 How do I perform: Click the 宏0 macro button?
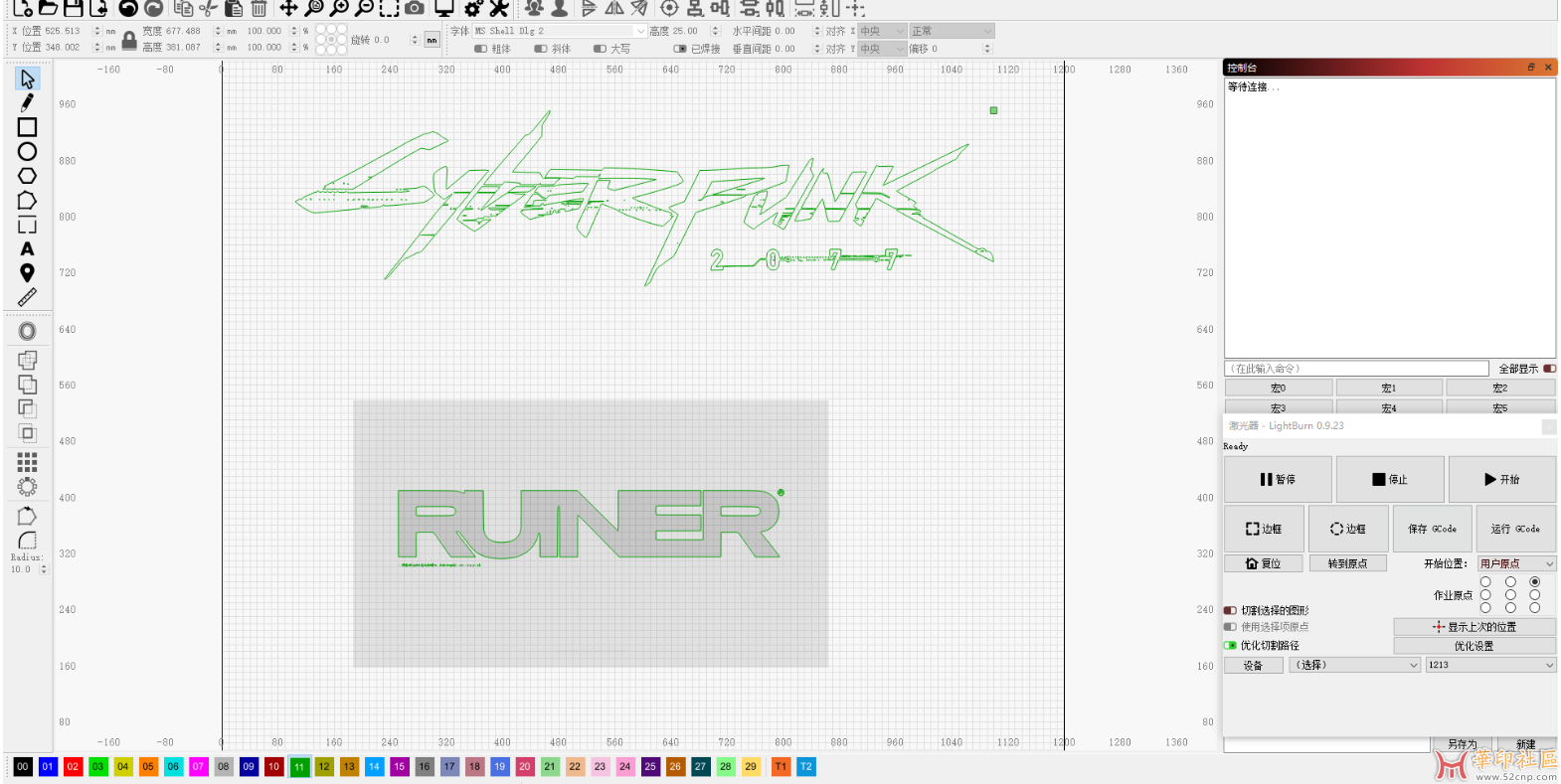click(x=1278, y=388)
